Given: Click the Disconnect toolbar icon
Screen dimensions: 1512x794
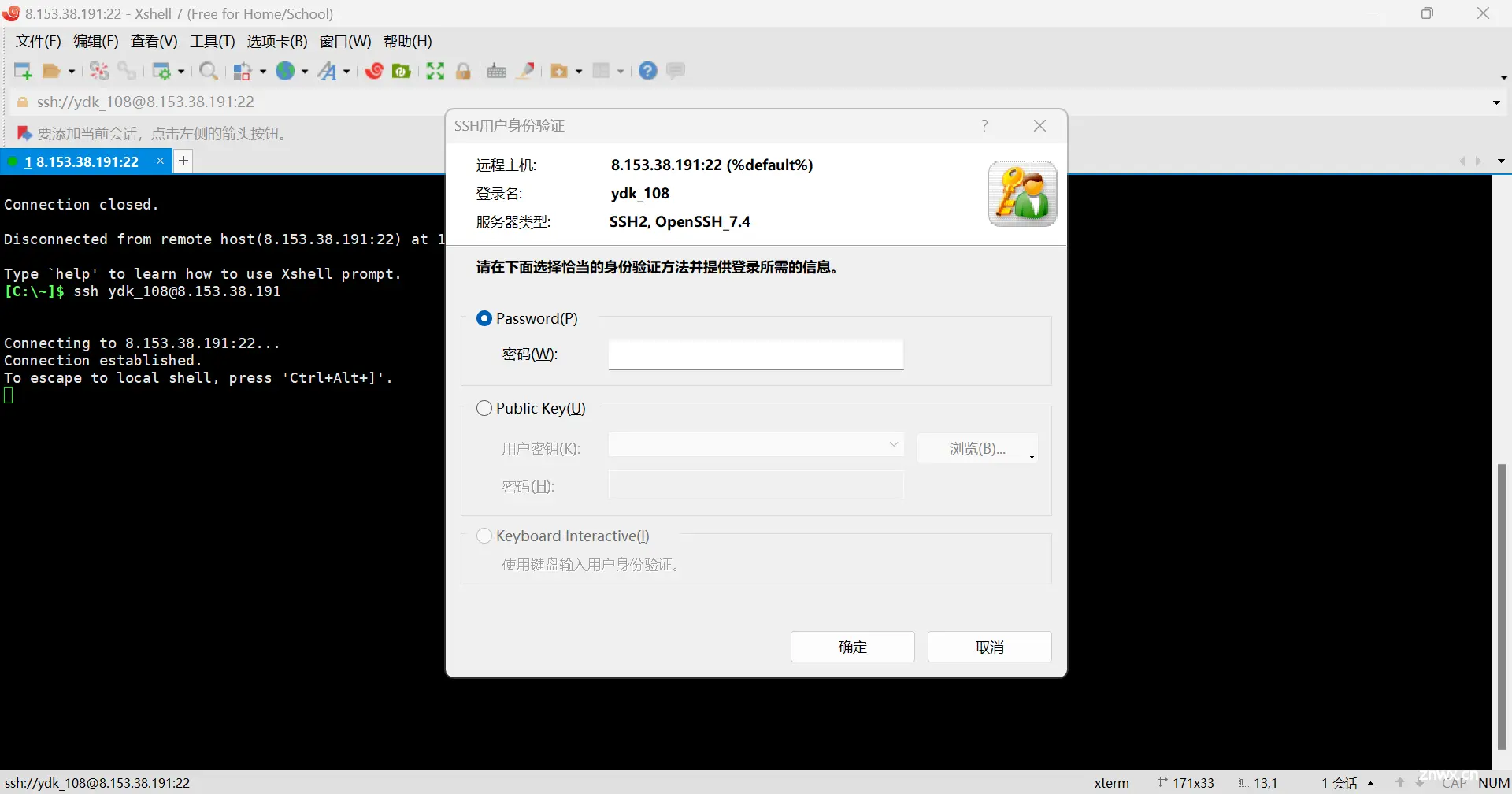Looking at the screenshot, I should click(99, 71).
